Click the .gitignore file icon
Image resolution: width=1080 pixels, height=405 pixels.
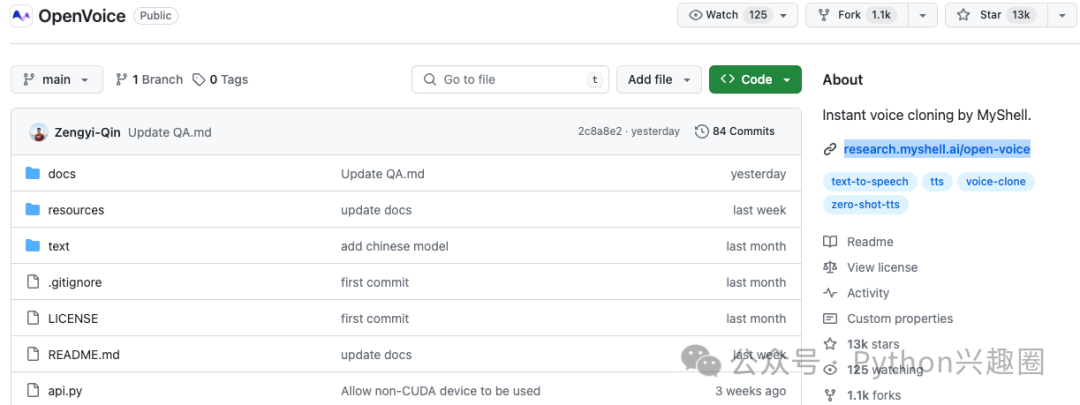(32, 282)
